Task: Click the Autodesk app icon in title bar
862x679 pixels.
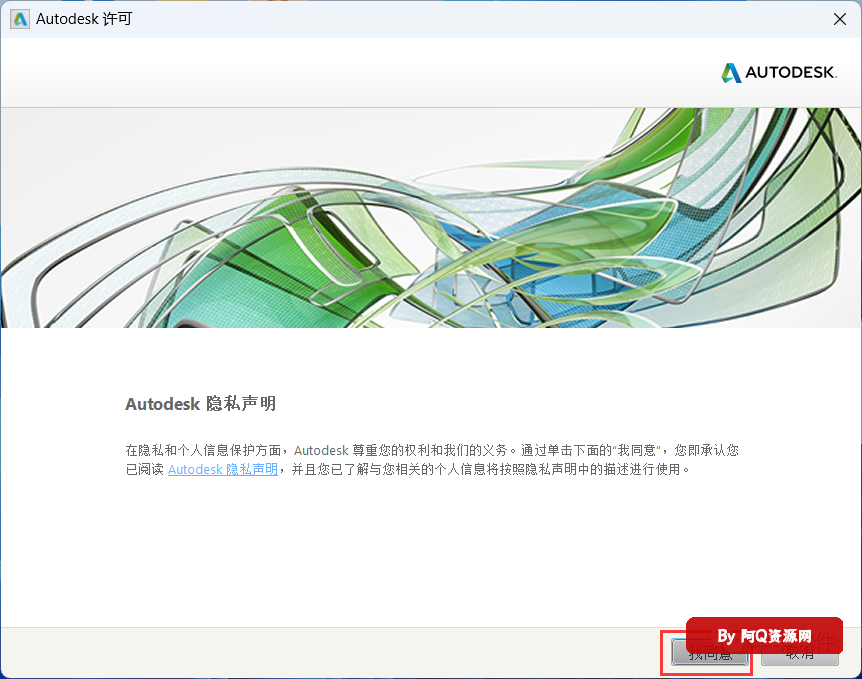Action: [x=20, y=19]
